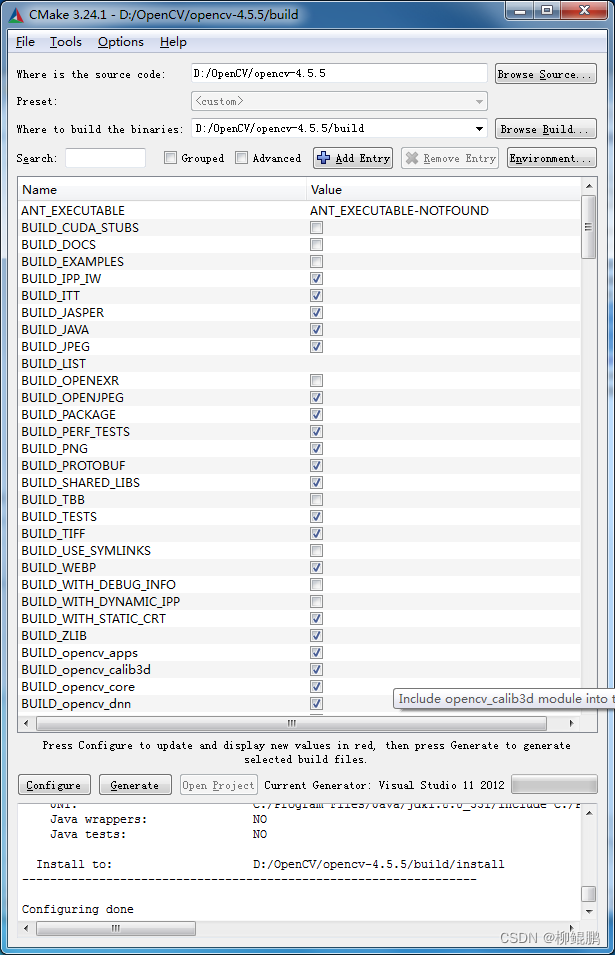This screenshot has width=615, height=955.
Task: Click the cache list horizontal scrollbar
Action: (292, 723)
